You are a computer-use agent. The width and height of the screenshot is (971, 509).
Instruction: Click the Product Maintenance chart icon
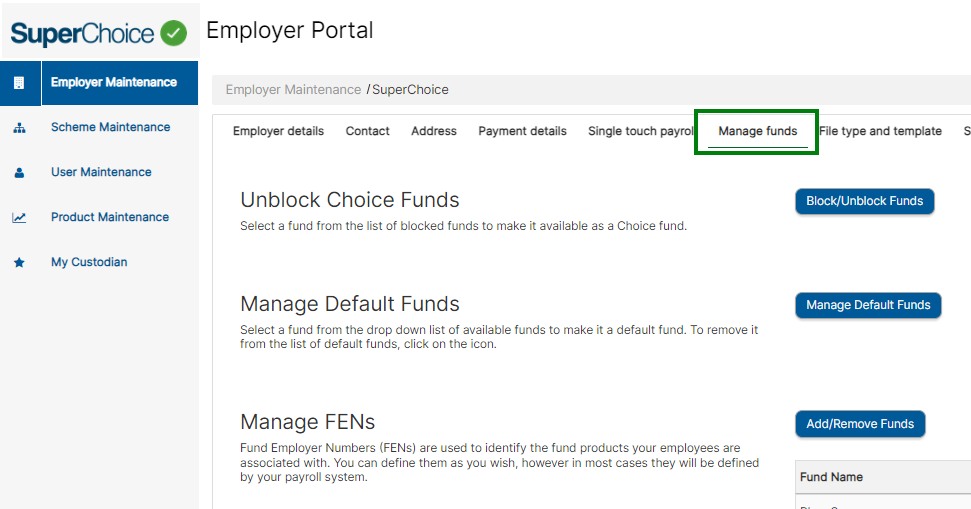point(19,217)
